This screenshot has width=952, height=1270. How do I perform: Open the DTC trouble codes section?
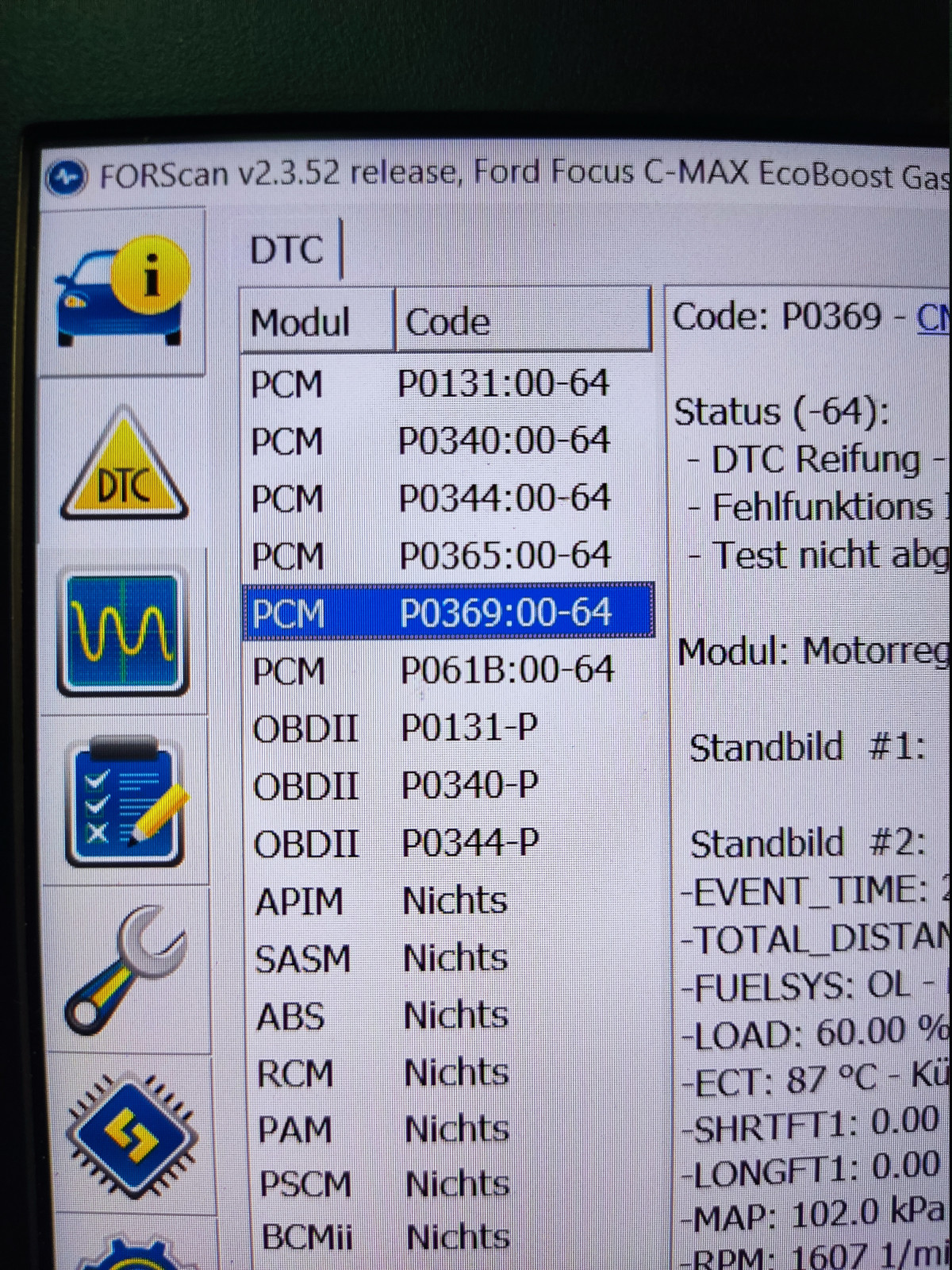pos(125,464)
